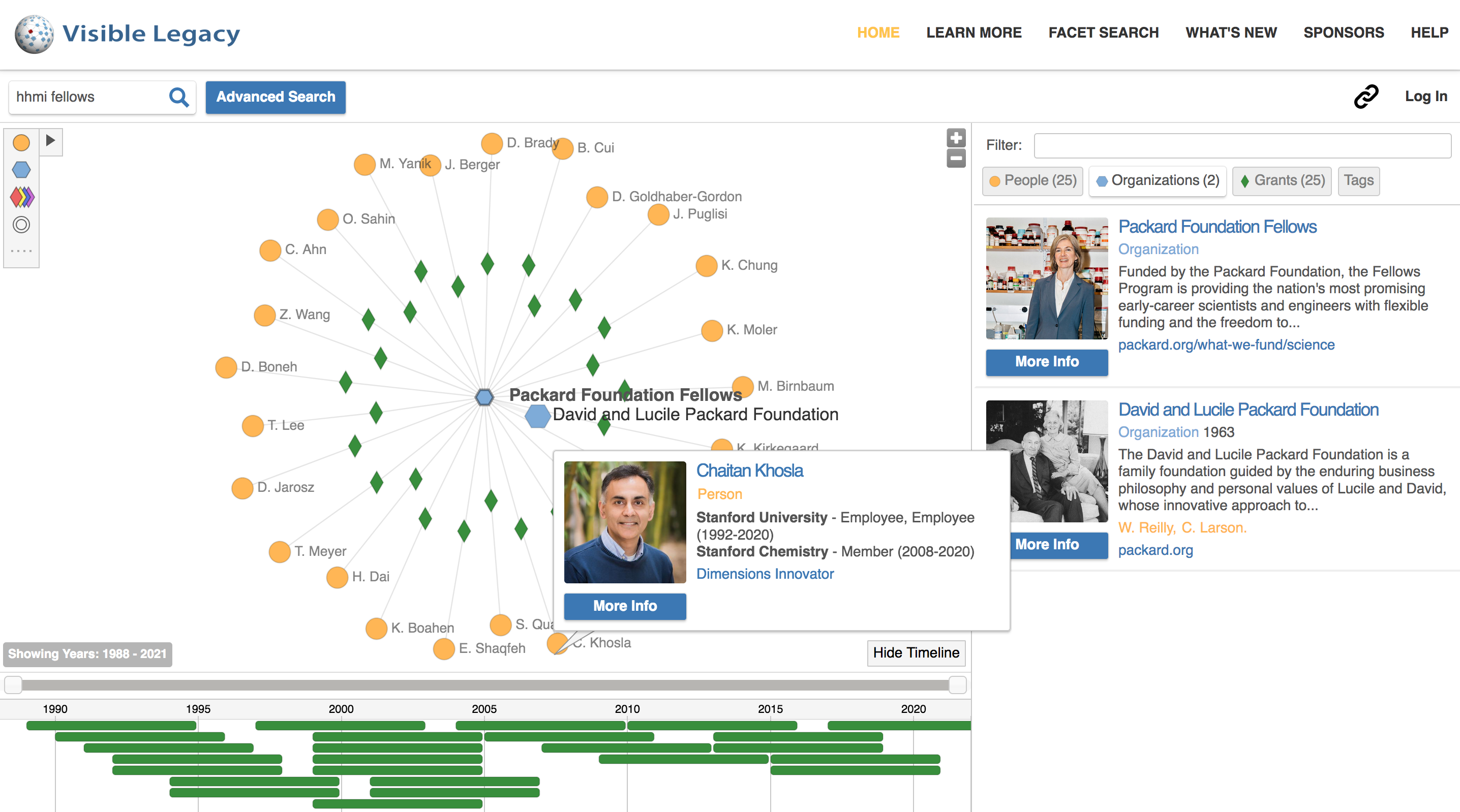
Task: Click the Chaitan Khosla portrait thumbnail
Action: point(625,522)
